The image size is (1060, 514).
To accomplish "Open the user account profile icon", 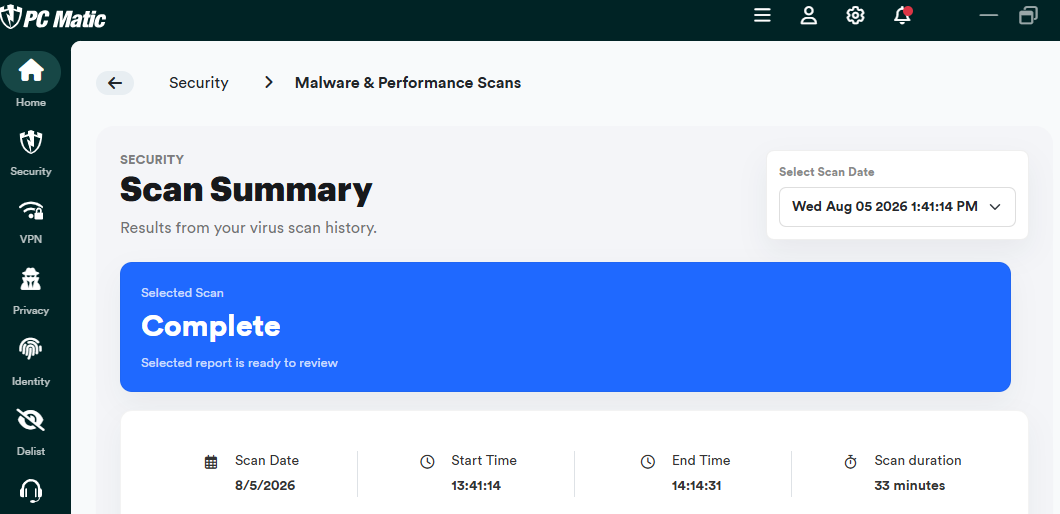I will pyautogui.click(x=809, y=16).
